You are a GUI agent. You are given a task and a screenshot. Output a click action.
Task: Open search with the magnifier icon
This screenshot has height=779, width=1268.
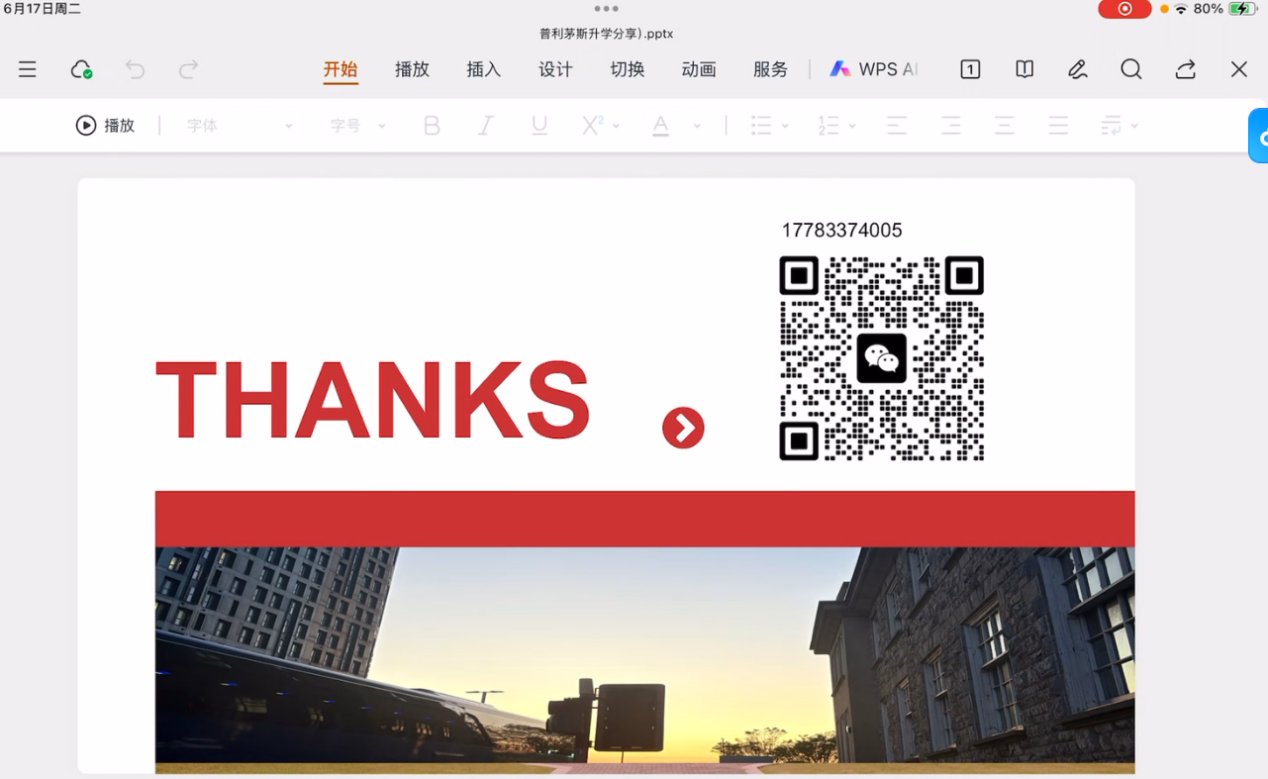(x=1131, y=69)
